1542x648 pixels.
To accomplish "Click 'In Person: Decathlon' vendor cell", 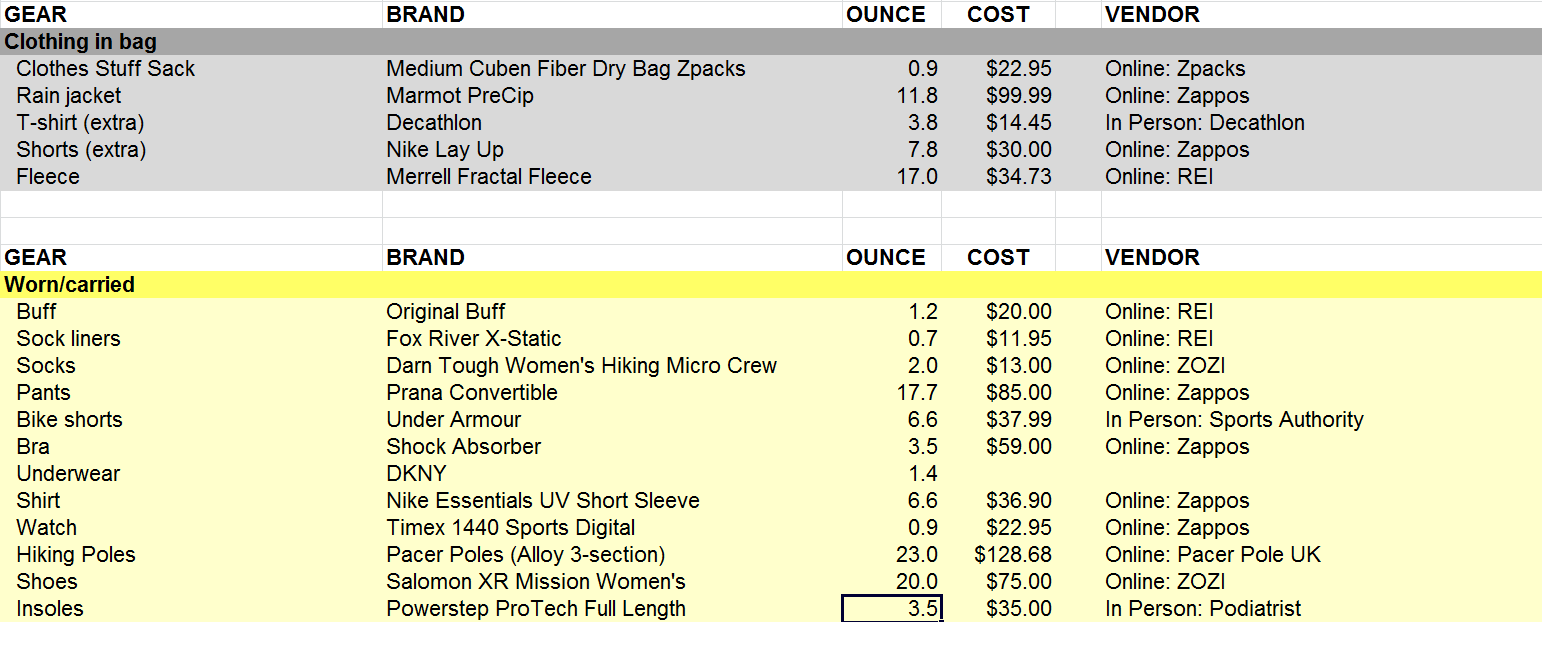I will coord(1204,123).
